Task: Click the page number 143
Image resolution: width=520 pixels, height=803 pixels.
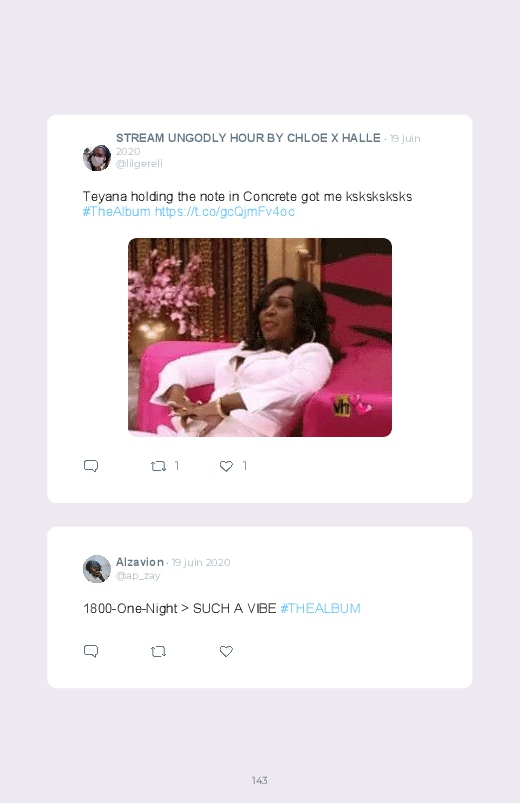Action: click(x=260, y=780)
